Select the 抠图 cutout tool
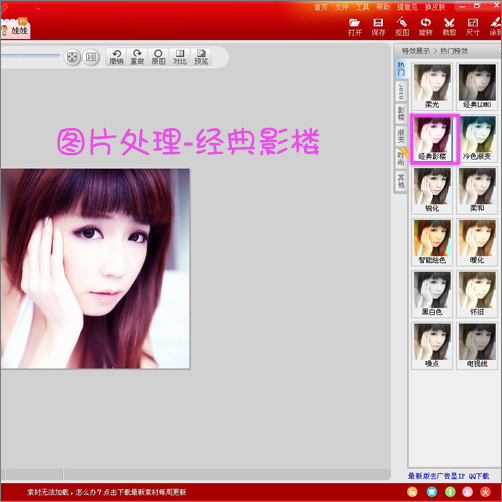502x502 pixels. pos(402,27)
